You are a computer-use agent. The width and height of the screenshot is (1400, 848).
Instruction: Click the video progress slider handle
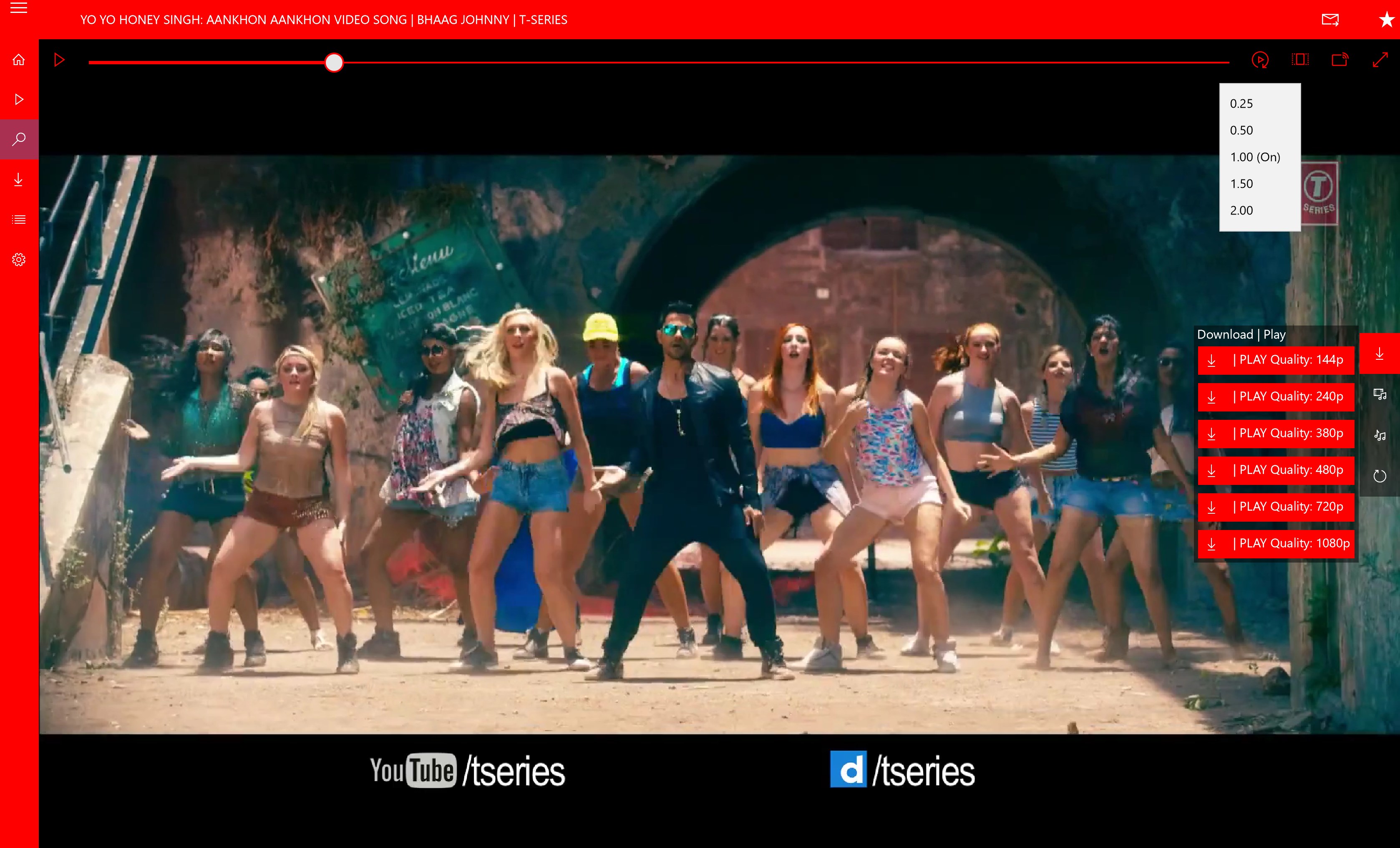click(x=334, y=62)
